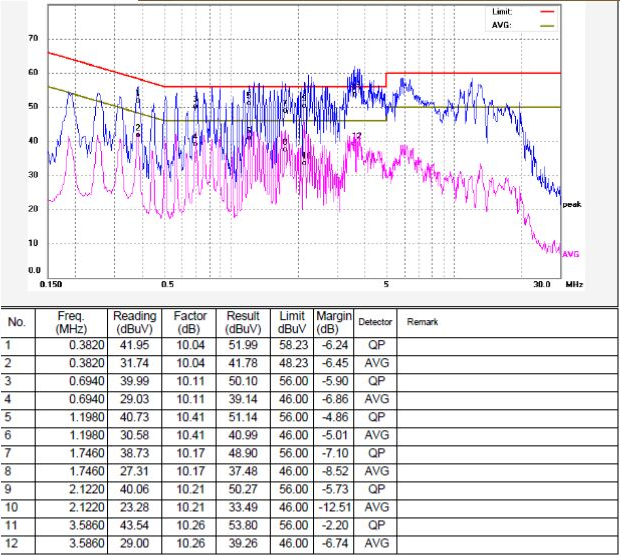The width and height of the screenshot is (620, 555).
Task: Click the 'Limit dBuV' column header
Action: (292, 323)
